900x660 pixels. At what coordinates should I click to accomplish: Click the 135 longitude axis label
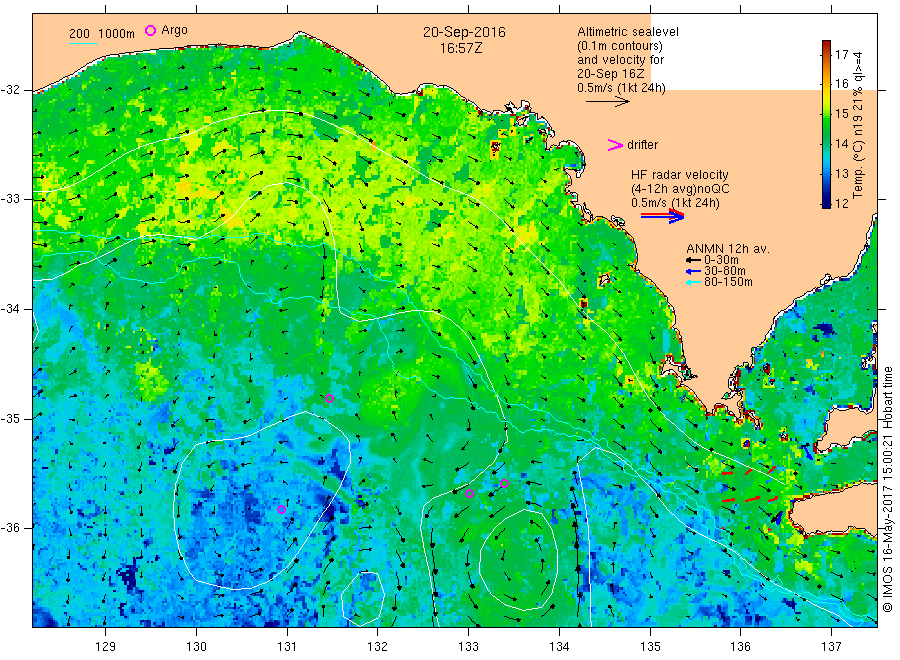pos(650,647)
